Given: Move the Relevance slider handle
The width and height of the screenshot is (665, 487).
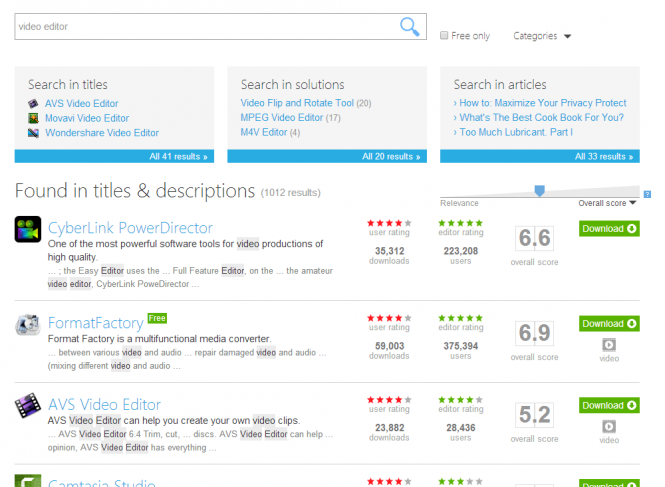Looking at the screenshot, I should click(539, 190).
